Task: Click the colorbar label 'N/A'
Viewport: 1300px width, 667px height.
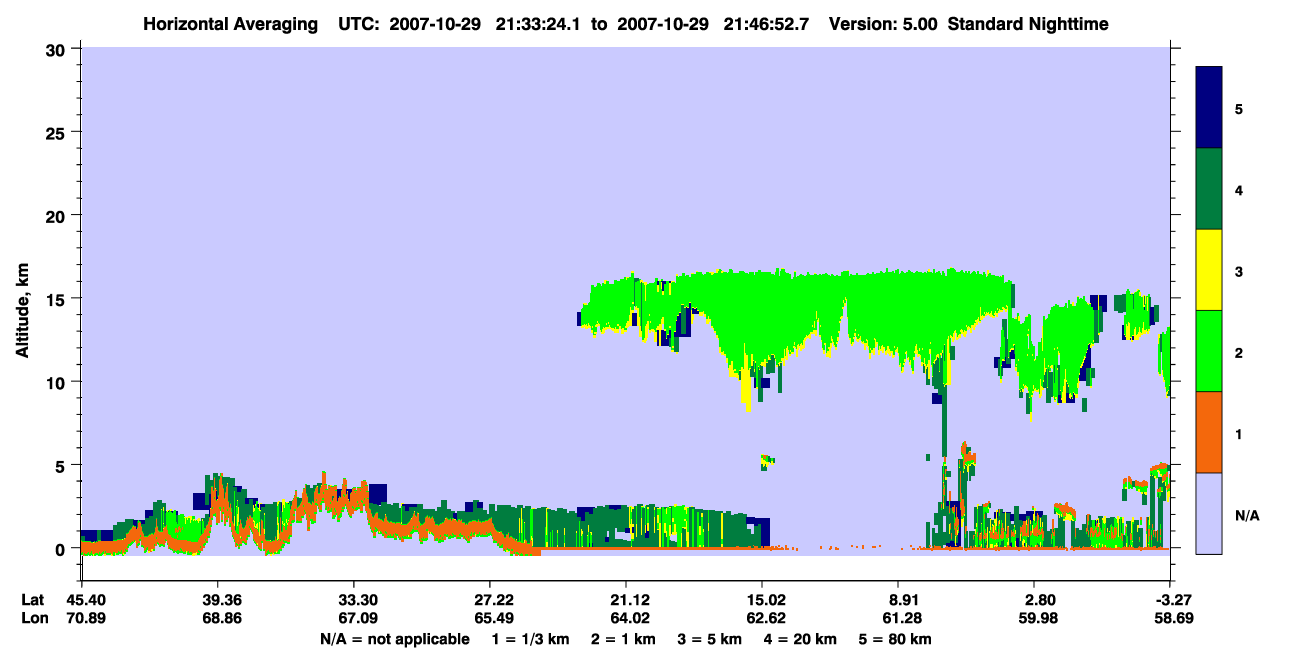Action: click(x=1247, y=515)
